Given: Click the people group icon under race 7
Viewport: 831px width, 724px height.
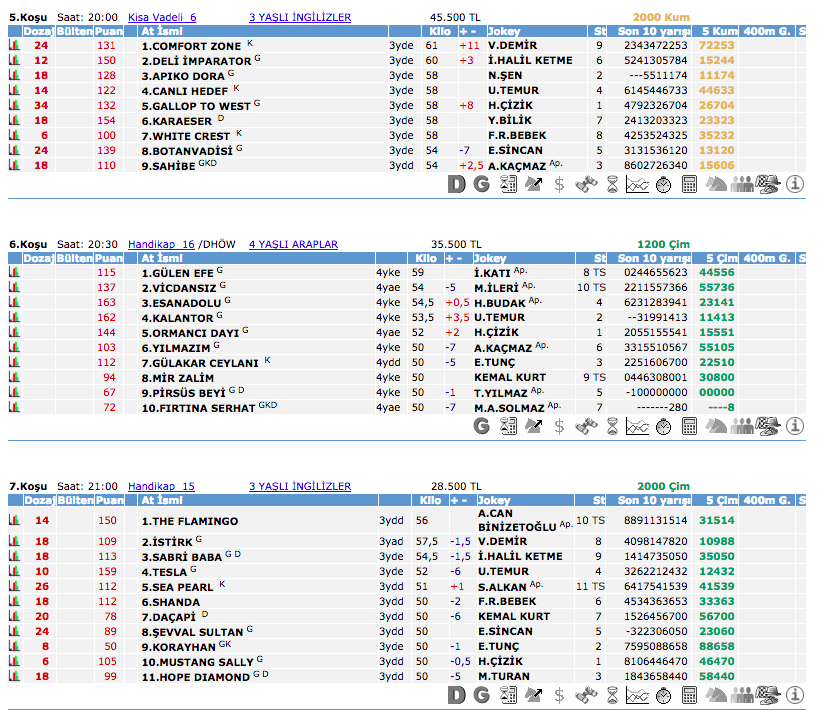Looking at the screenshot, I should [742, 694].
